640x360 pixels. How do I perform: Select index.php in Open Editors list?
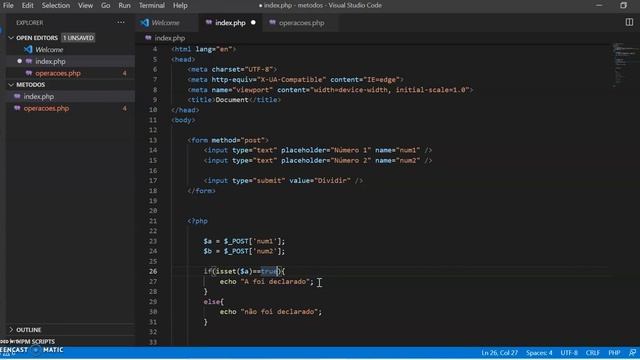point(50,62)
